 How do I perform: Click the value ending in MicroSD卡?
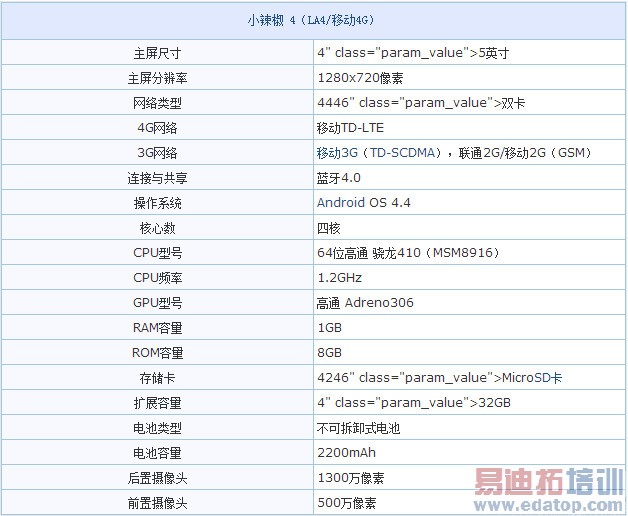pos(440,378)
